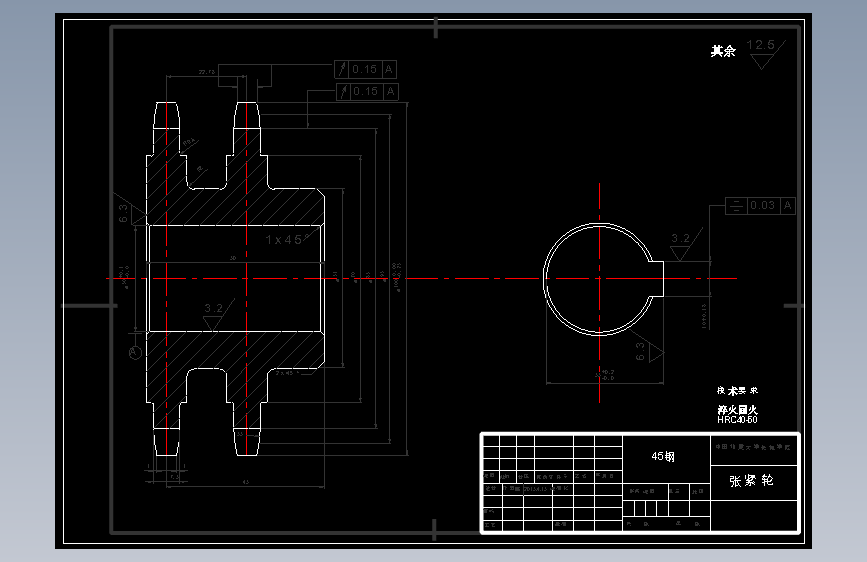The image size is (867, 562).
Task: Pick the 0.03 symmetry tolerance frame
Action: click(x=760, y=206)
